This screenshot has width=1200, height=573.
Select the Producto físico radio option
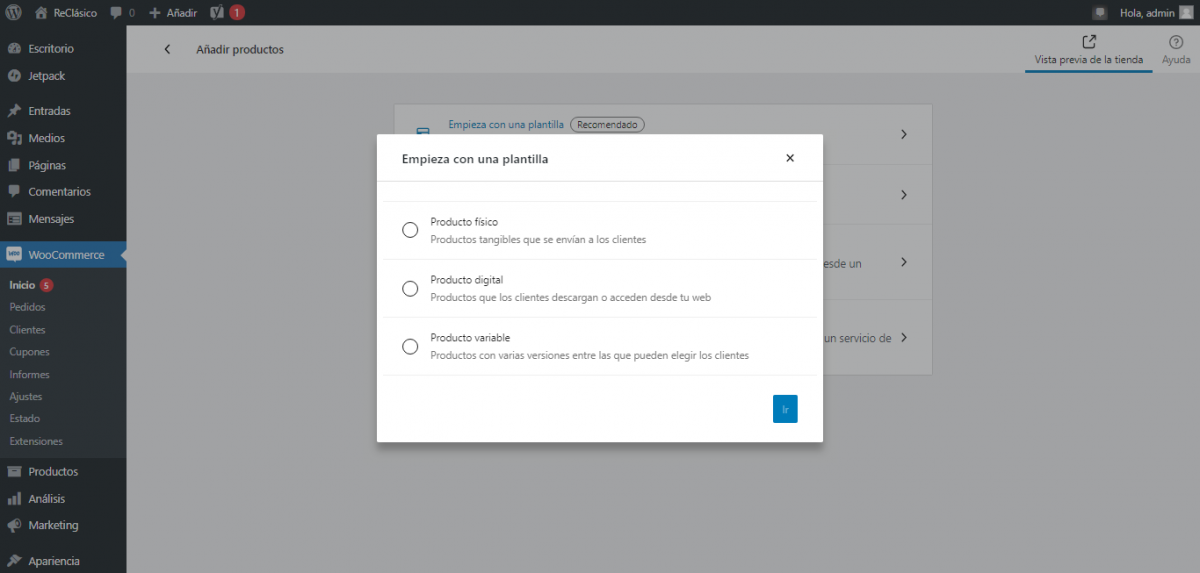coord(410,230)
